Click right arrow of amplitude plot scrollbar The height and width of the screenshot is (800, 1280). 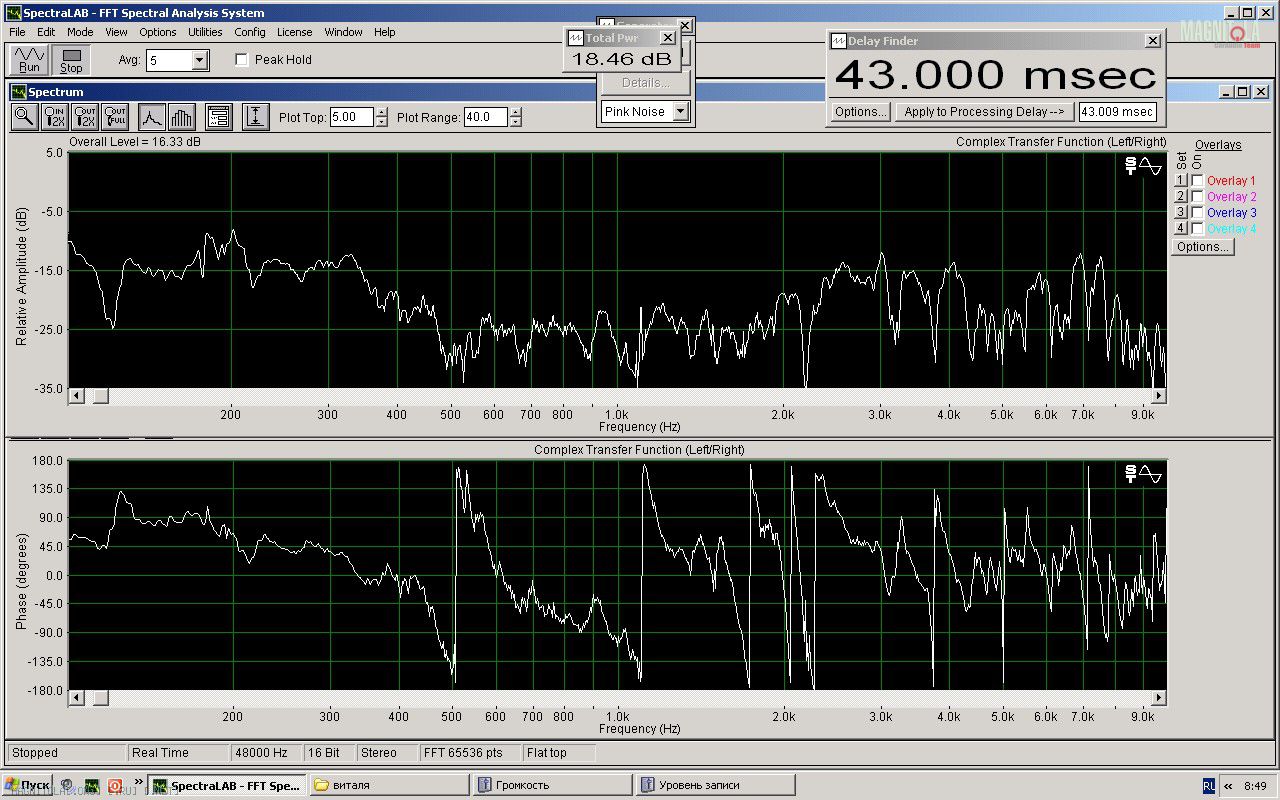click(x=1159, y=397)
